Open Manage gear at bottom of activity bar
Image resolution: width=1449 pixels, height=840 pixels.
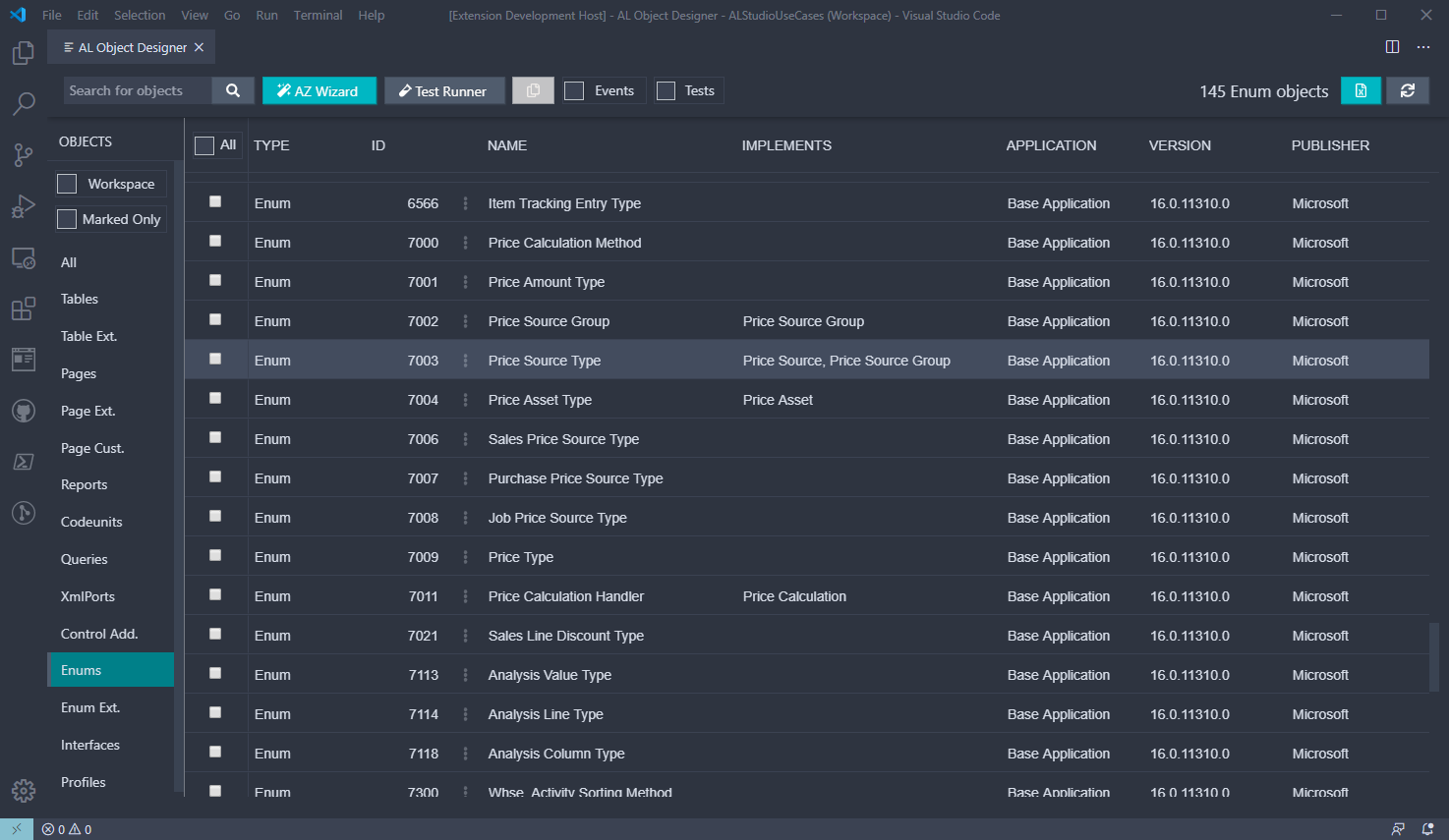(x=24, y=790)
